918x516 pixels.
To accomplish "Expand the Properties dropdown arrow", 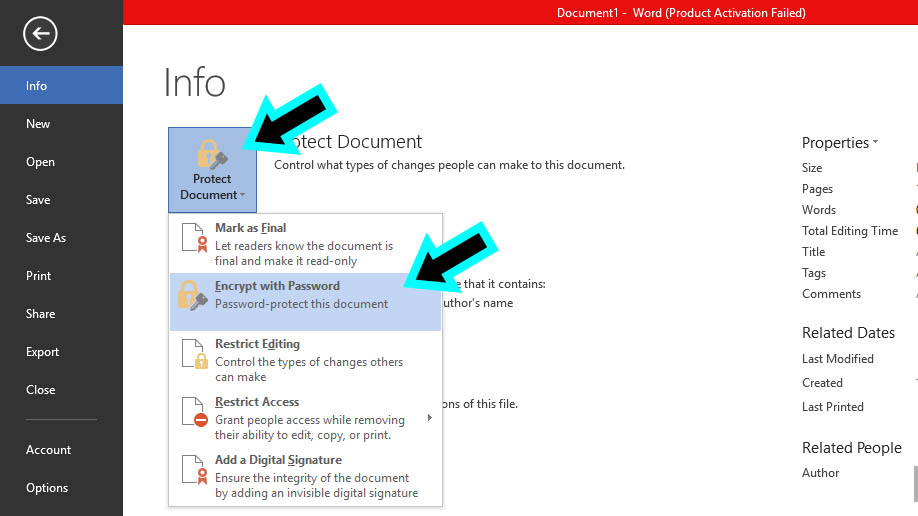I will tap(875, 143).
